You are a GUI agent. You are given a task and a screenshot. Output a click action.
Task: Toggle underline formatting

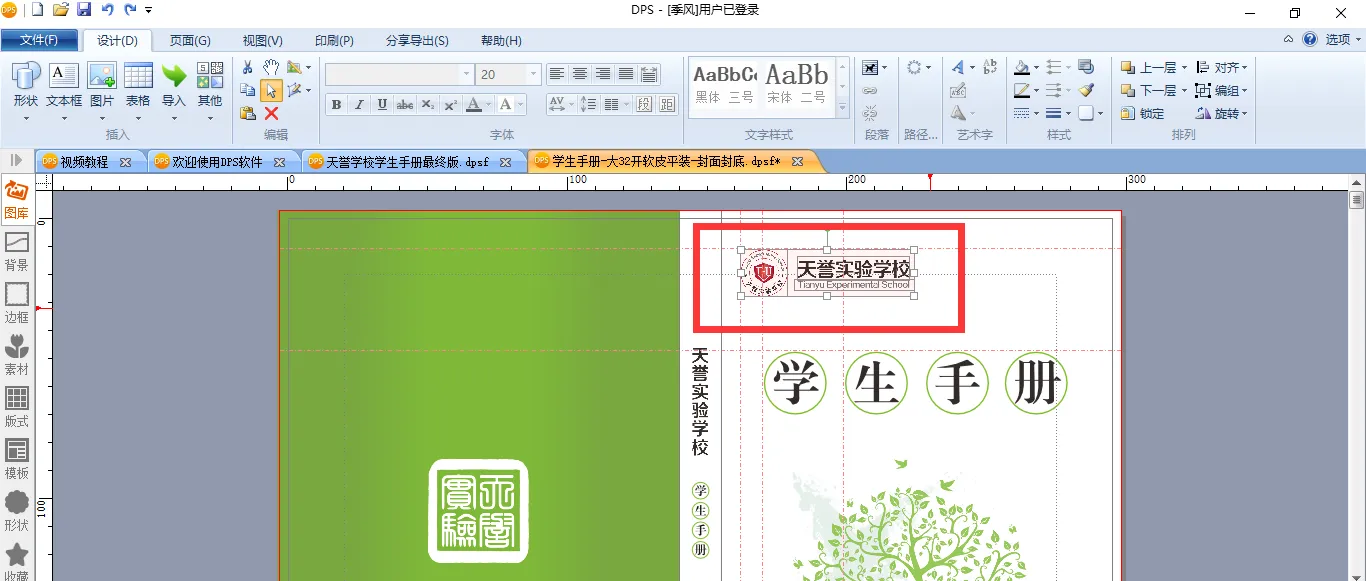coord(382,105)
